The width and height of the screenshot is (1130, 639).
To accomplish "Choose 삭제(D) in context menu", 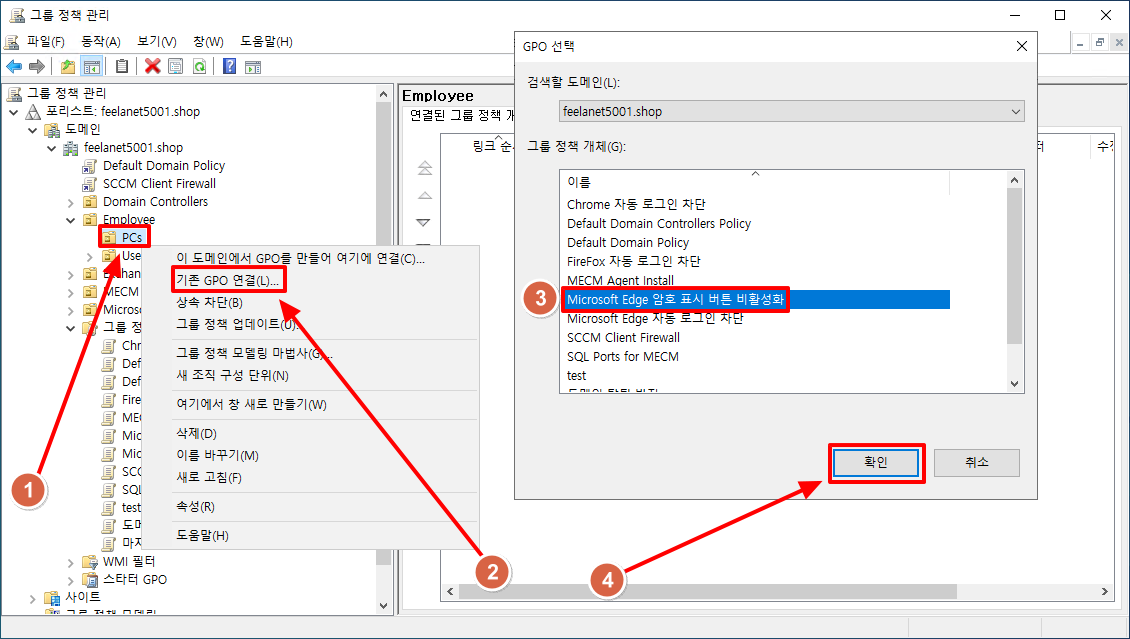I will (196, 434).
